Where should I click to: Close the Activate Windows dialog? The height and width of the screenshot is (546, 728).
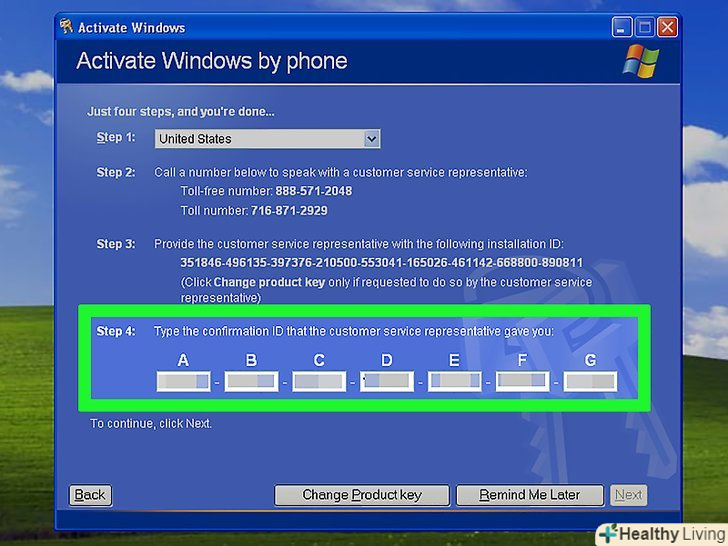[667, 27]
